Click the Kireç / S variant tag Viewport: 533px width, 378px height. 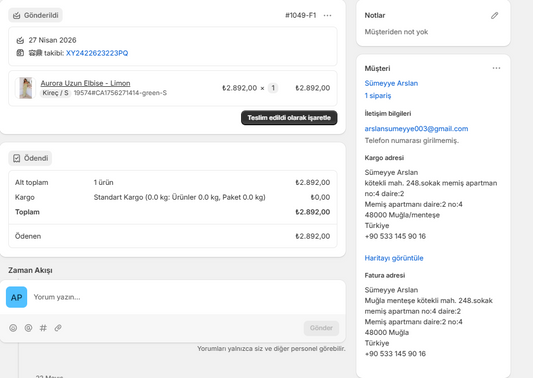(55, 93)
